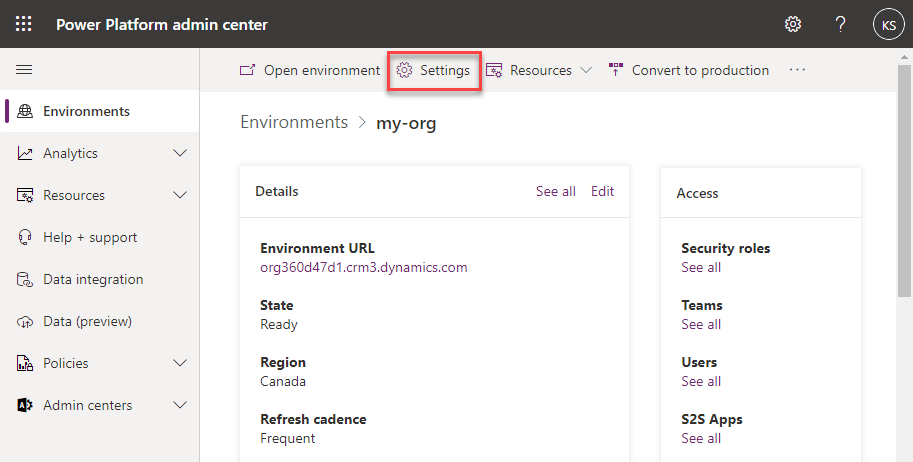The height and width of the screenshot is (462, 913).
Task: Click the scrollbar up arrow
Action: [x=904, y=57]
